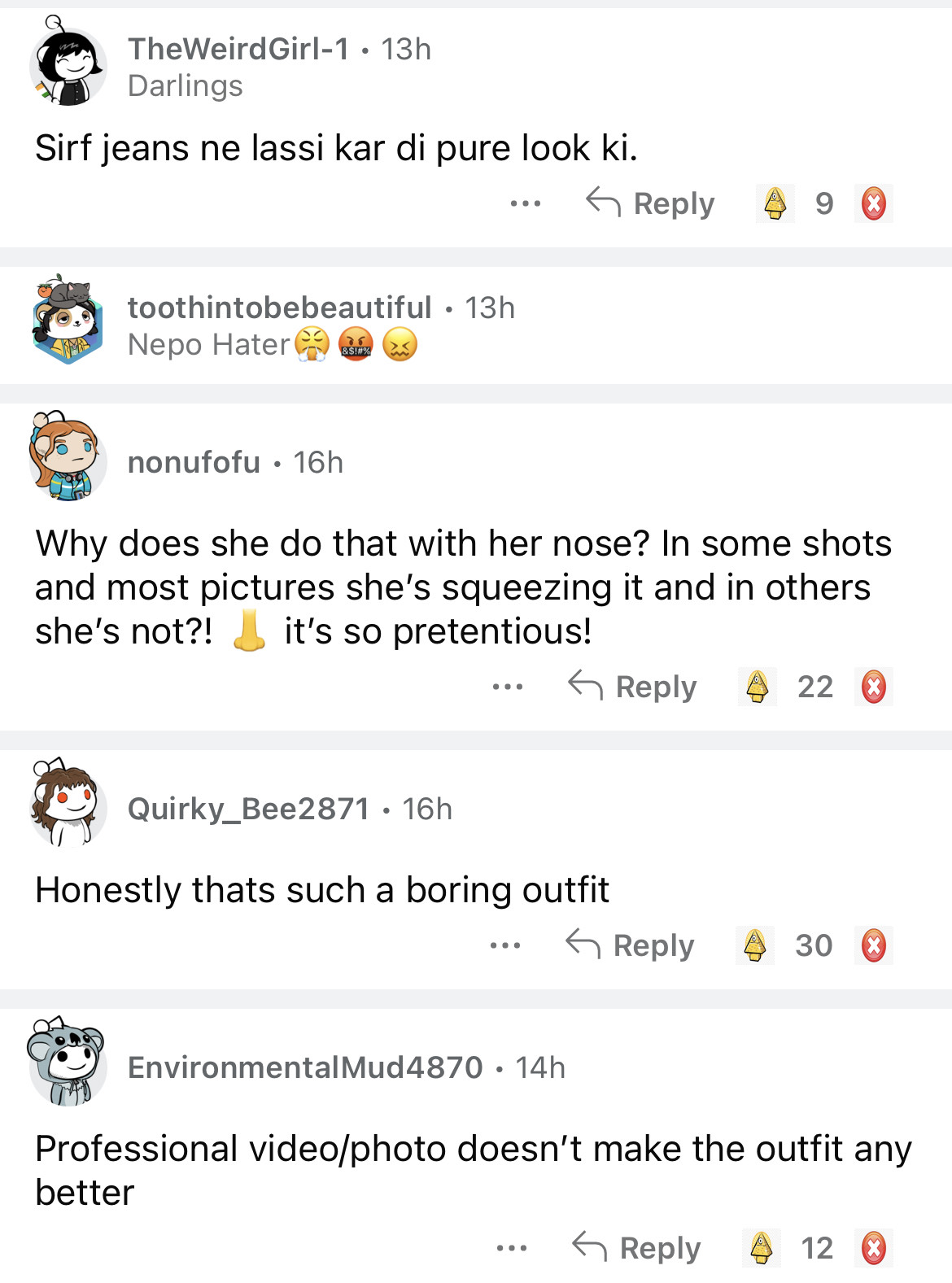Reply to nonufofu's comment
This screenshot has width=952, height=1283.
pyautogui.click(x=633, y=687)
